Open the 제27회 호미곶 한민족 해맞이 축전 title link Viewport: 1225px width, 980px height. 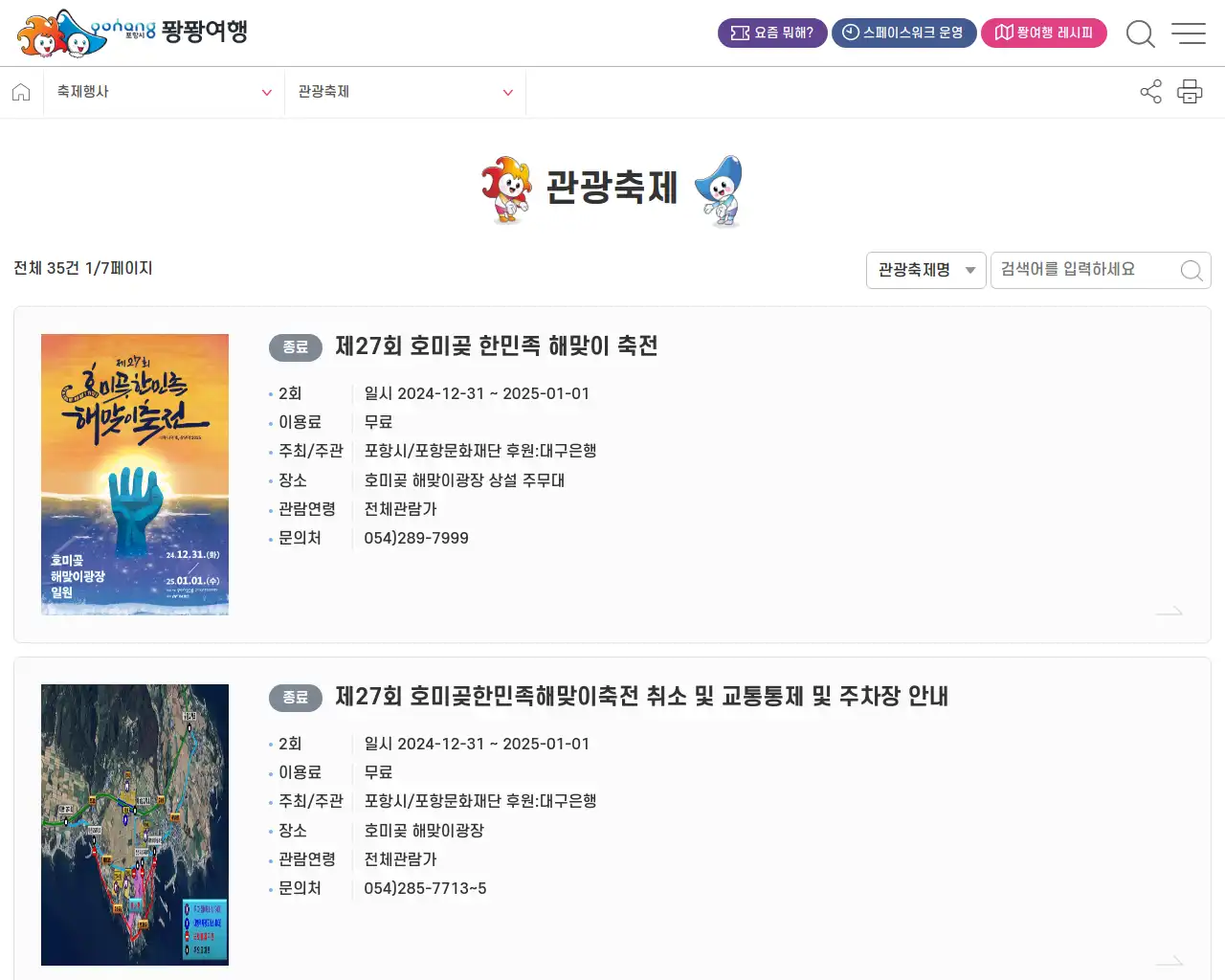pos(496,346)
